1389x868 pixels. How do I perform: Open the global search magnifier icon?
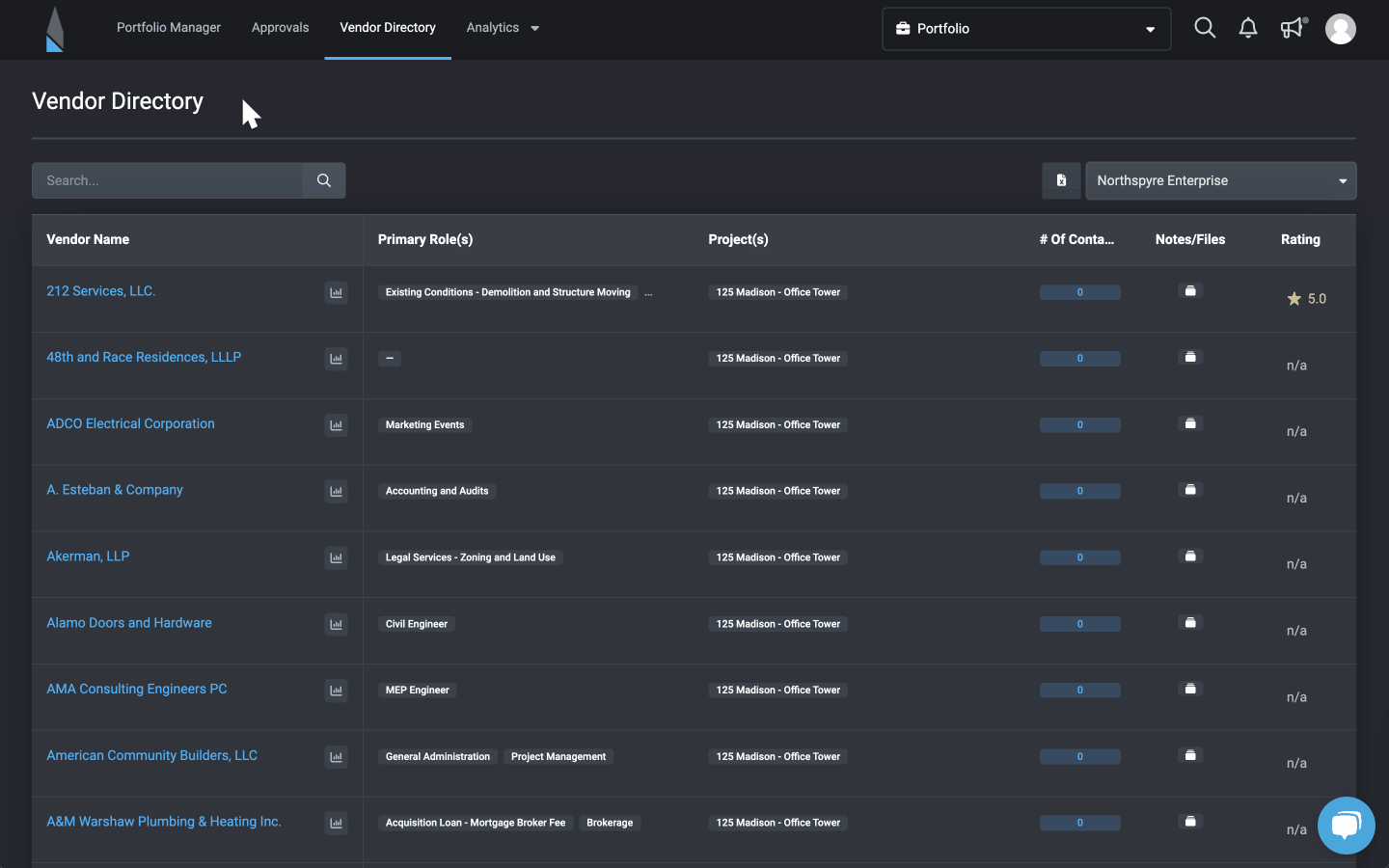[1205, 28]
